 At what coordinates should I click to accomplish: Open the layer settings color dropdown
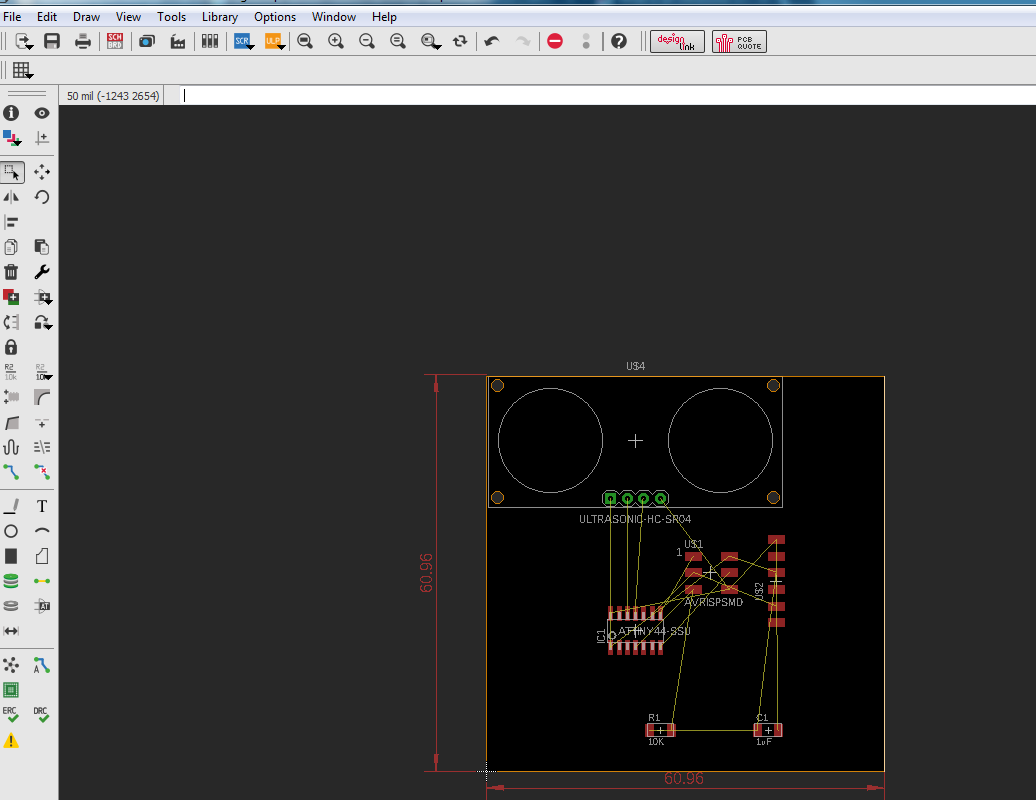[x=11, y=139]
